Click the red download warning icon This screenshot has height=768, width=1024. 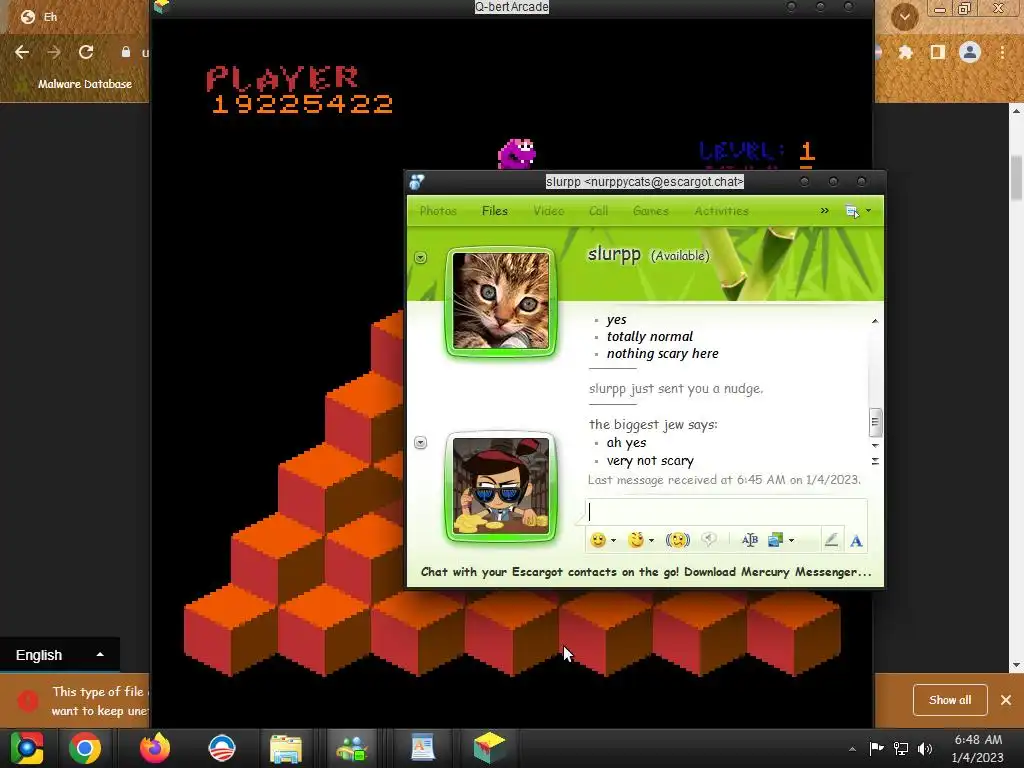click(x=28, y=701)
